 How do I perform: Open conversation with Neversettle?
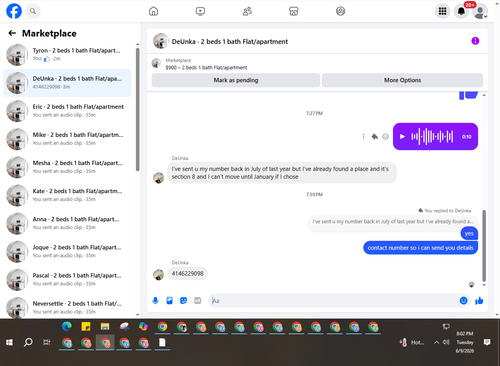(68, 307)
